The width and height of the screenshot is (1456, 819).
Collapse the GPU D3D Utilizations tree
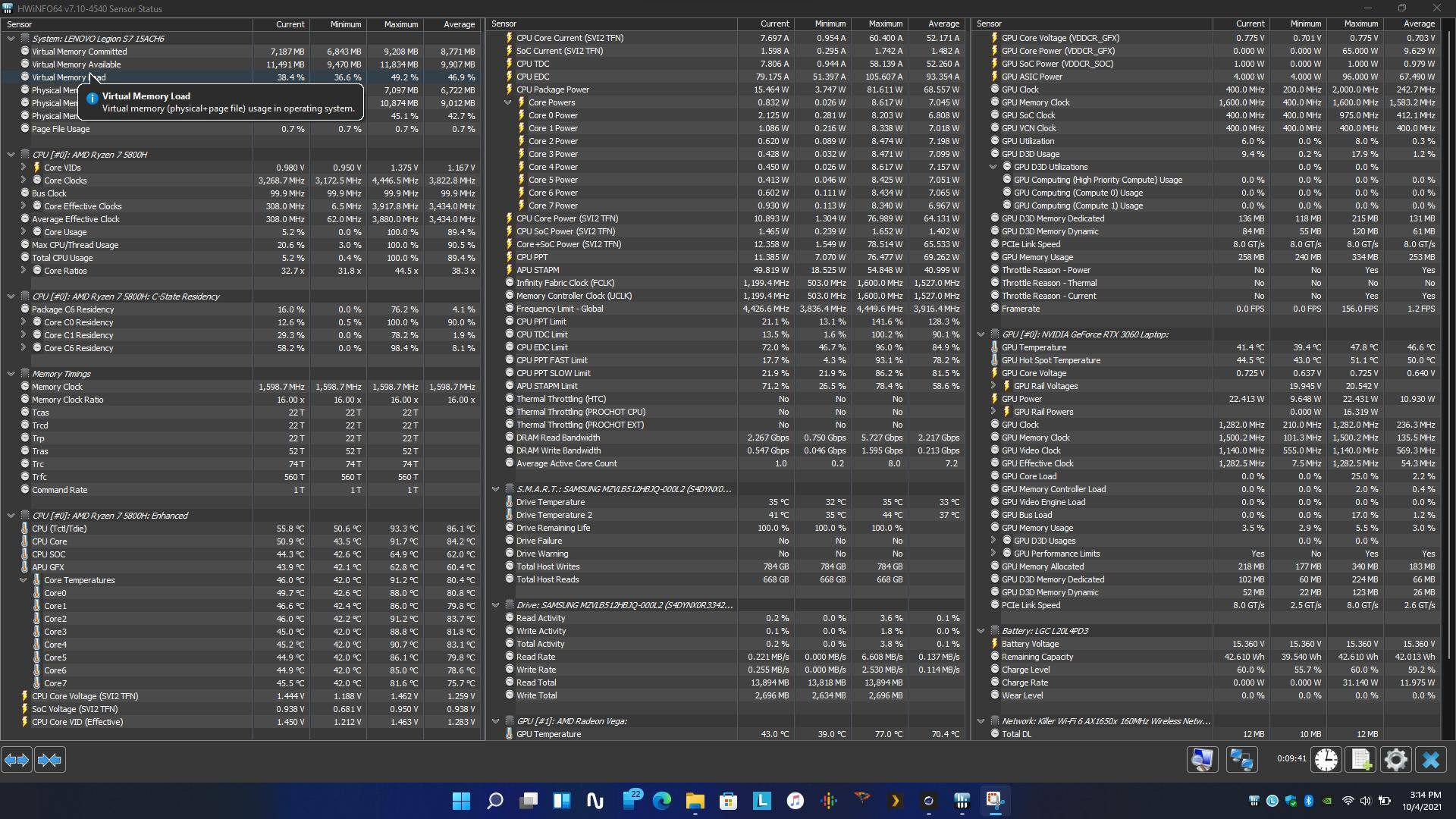tap(993, 167)
